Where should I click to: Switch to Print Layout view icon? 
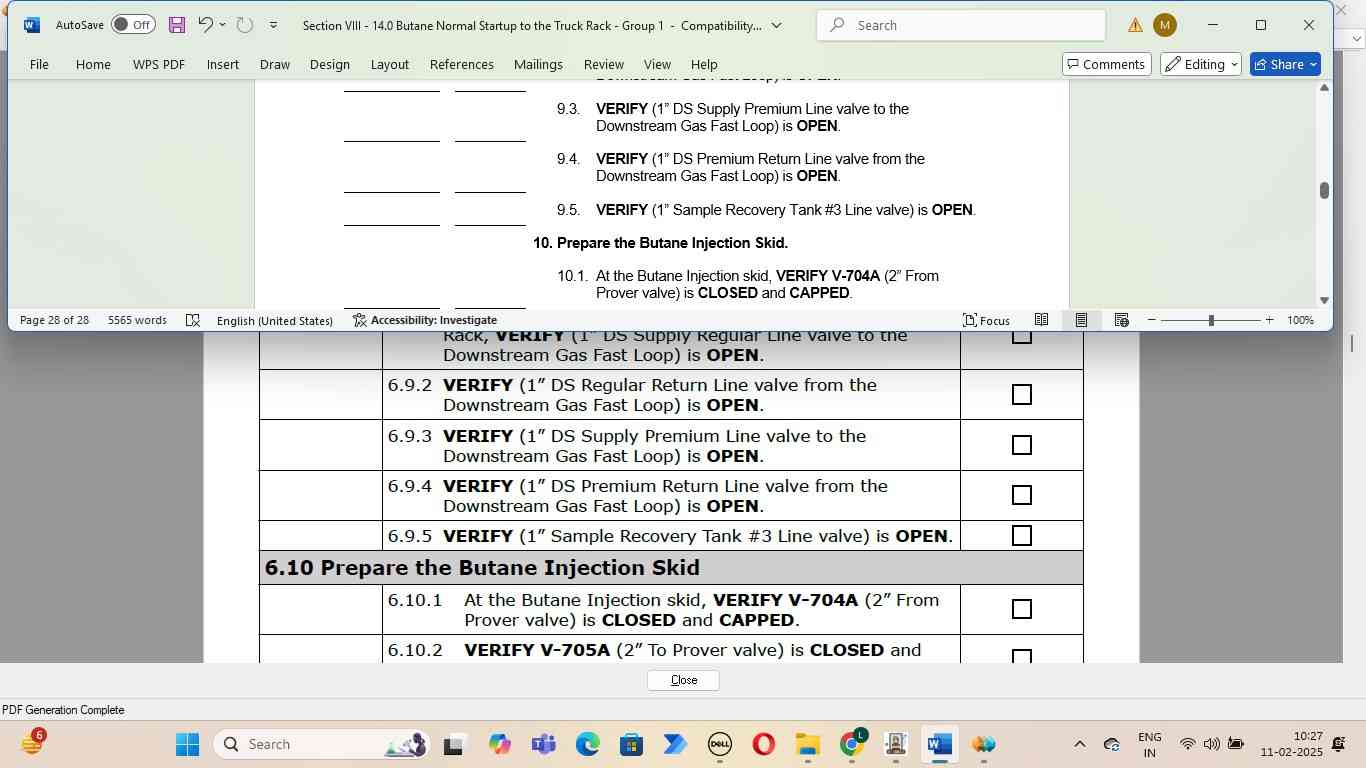[1081, 320]
